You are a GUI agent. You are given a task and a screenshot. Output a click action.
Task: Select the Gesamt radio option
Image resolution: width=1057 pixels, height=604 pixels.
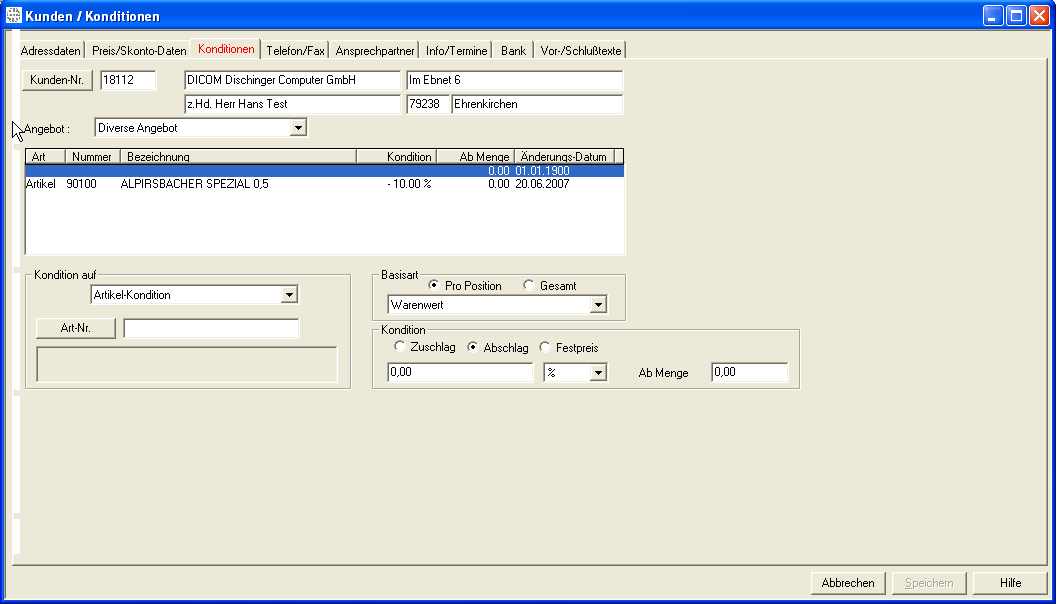(529, 286)
